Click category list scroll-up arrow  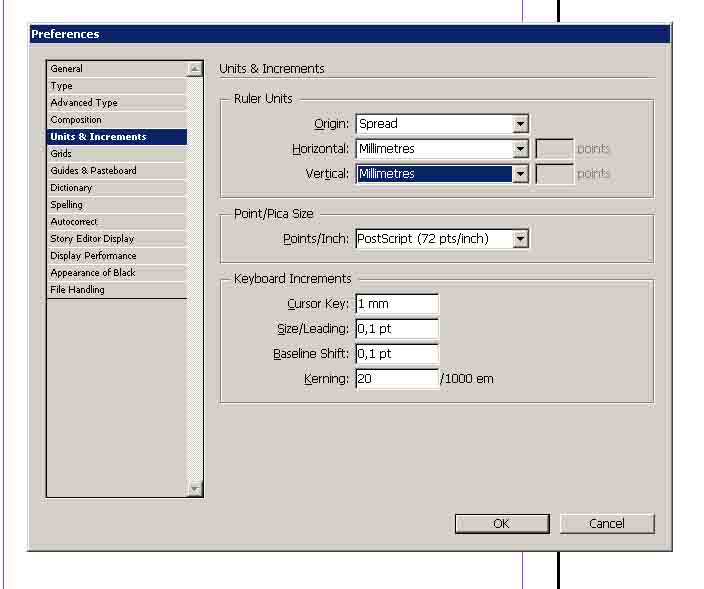[195, 69]
